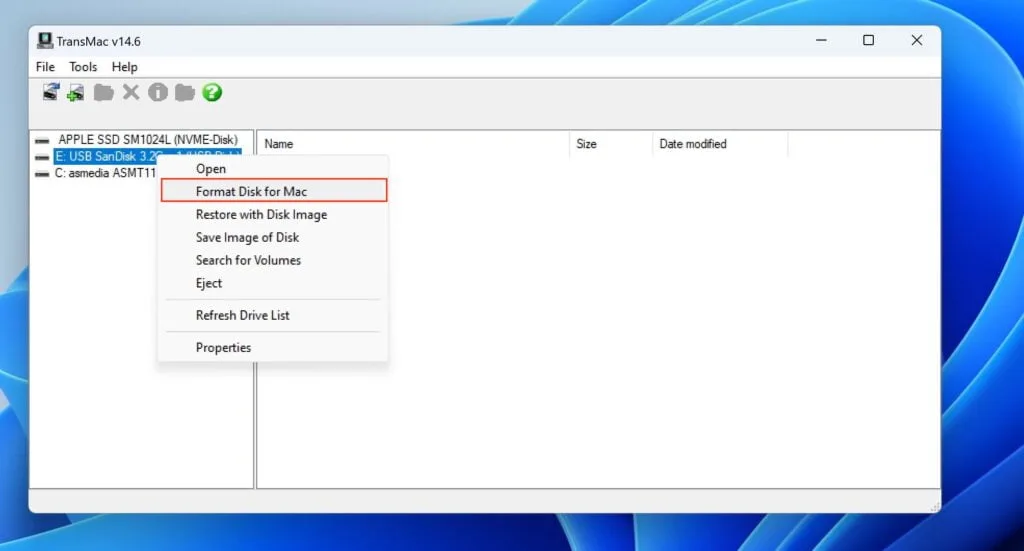Screen dimensions: 1024x551
Task: Minimize the TransMac window
Action: [x=821, y=40]
